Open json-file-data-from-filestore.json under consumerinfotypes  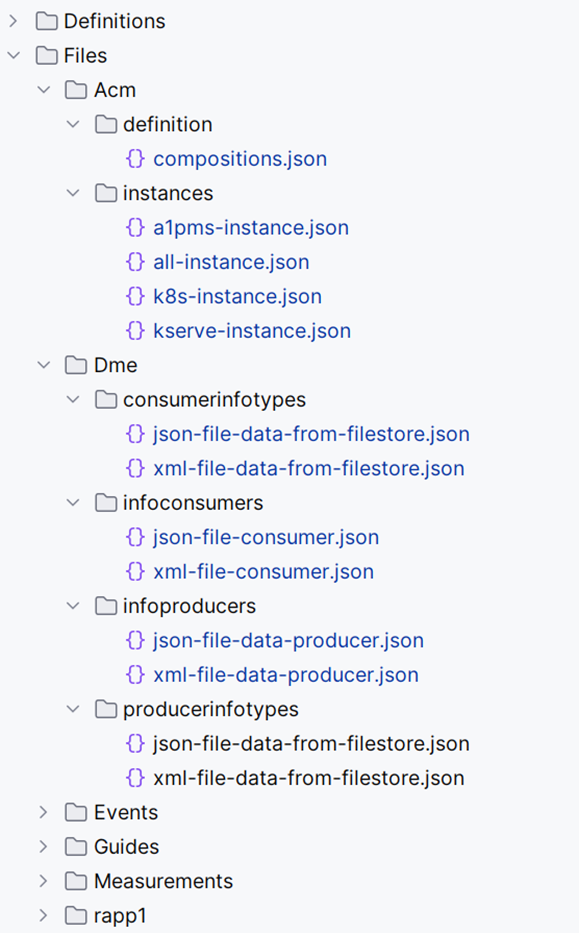(x=312, y=433)
